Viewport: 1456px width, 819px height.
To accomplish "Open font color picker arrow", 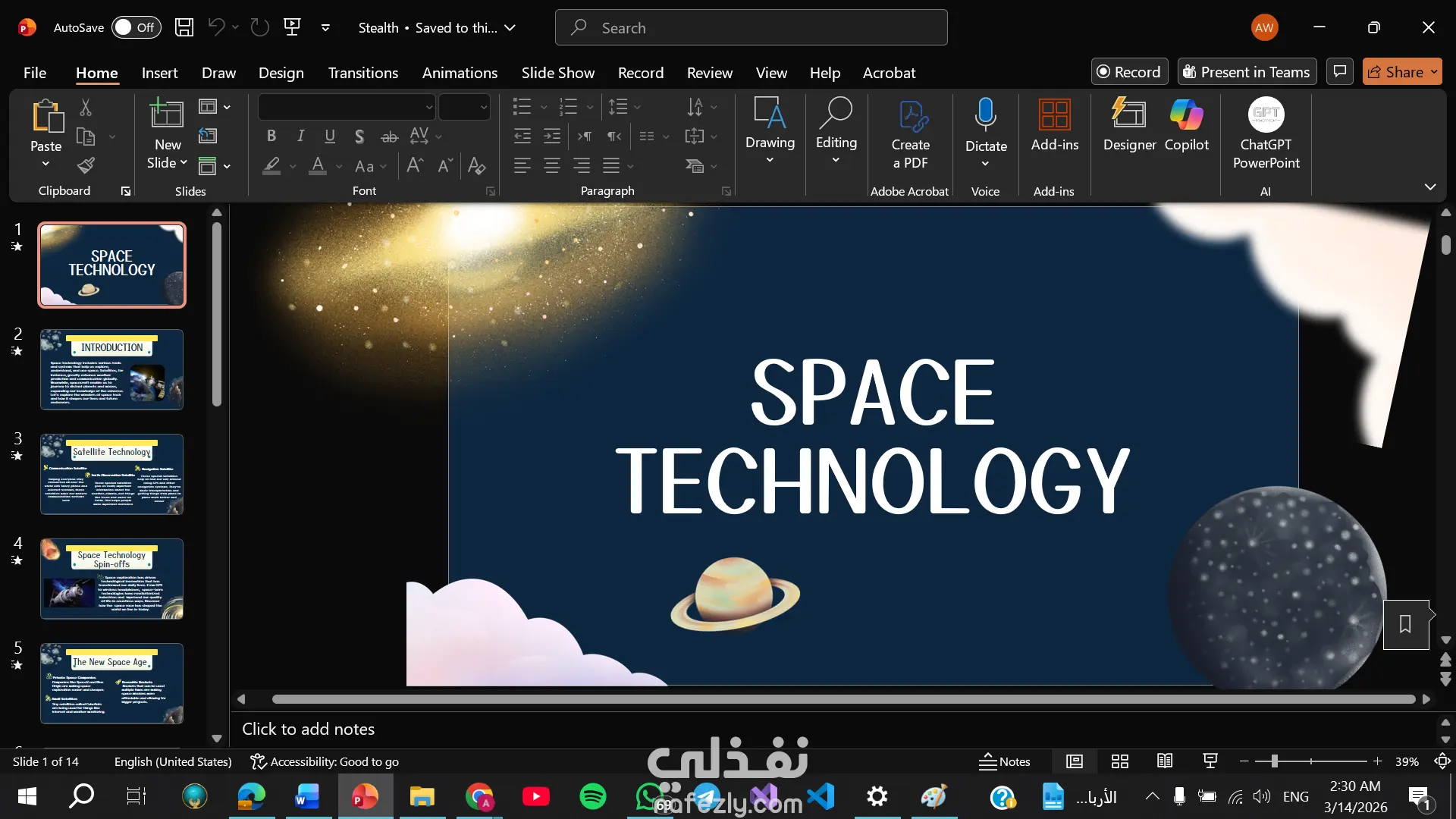I will coord(339,166).
